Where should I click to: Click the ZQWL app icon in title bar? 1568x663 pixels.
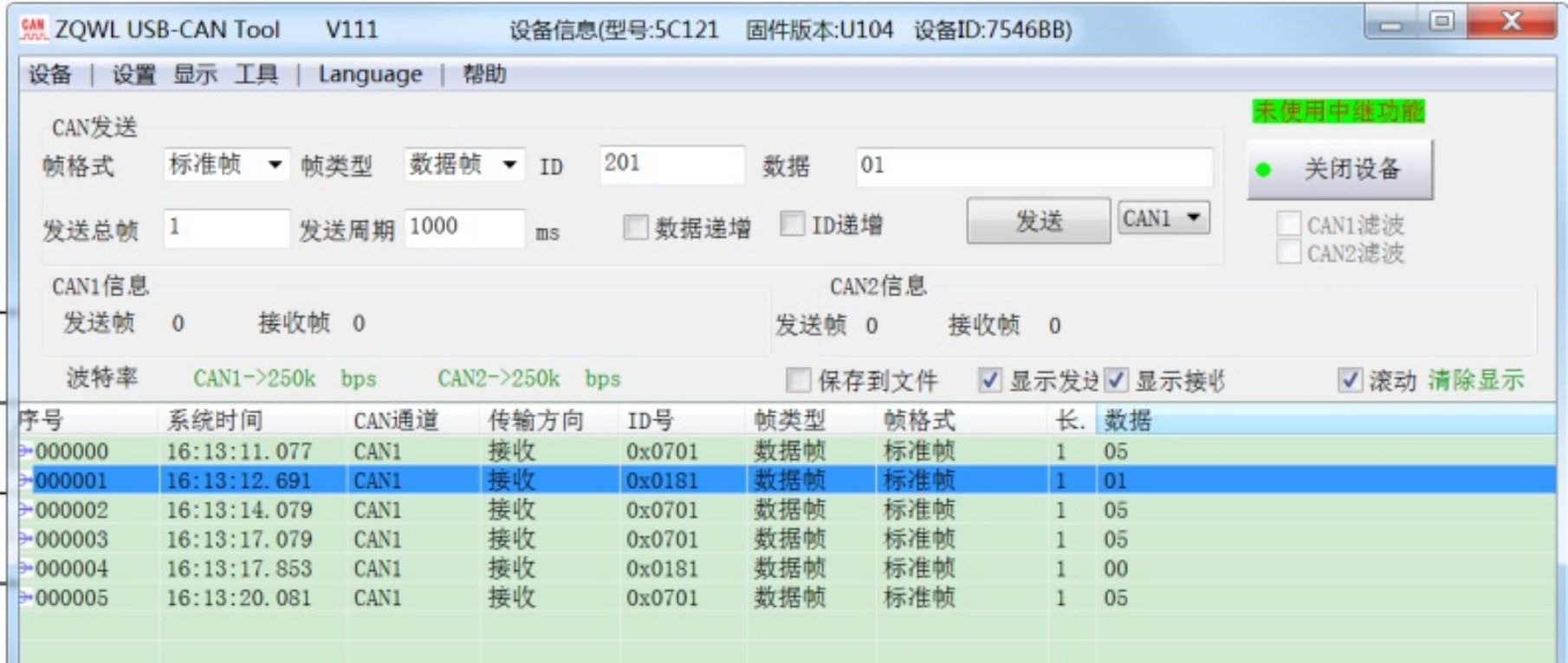pyautogui.click(x=34, y=29)
